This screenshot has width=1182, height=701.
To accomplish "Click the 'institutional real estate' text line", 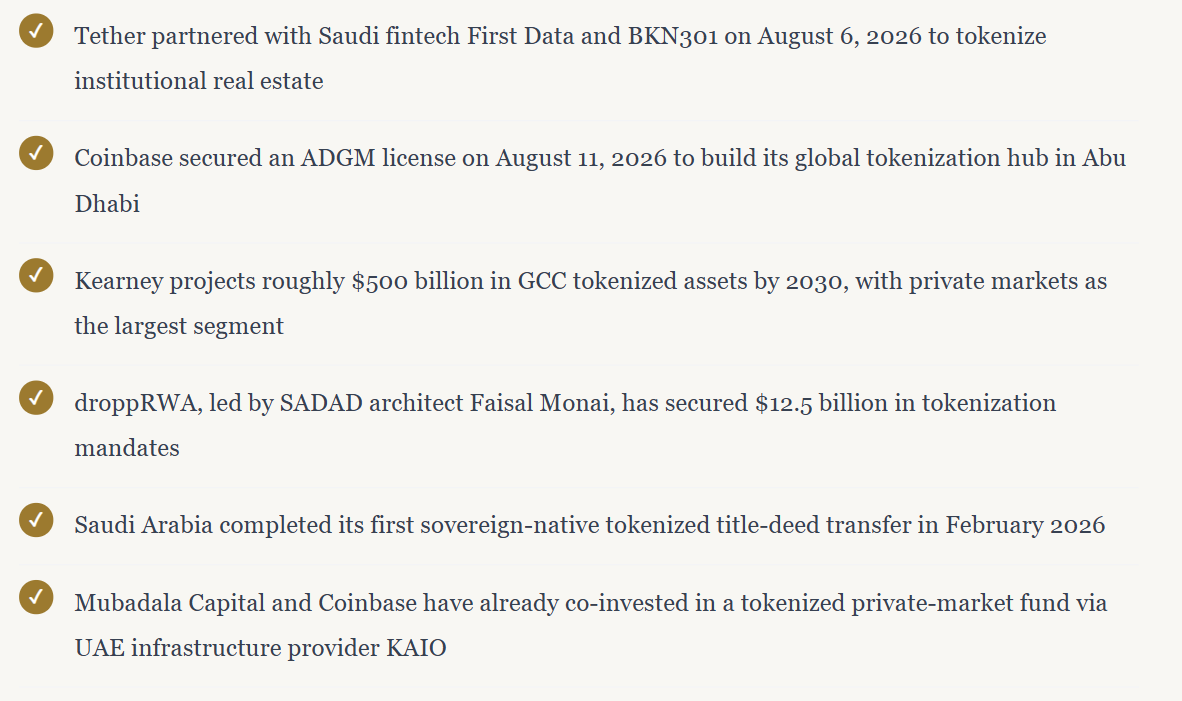I will tap(199, 81).
